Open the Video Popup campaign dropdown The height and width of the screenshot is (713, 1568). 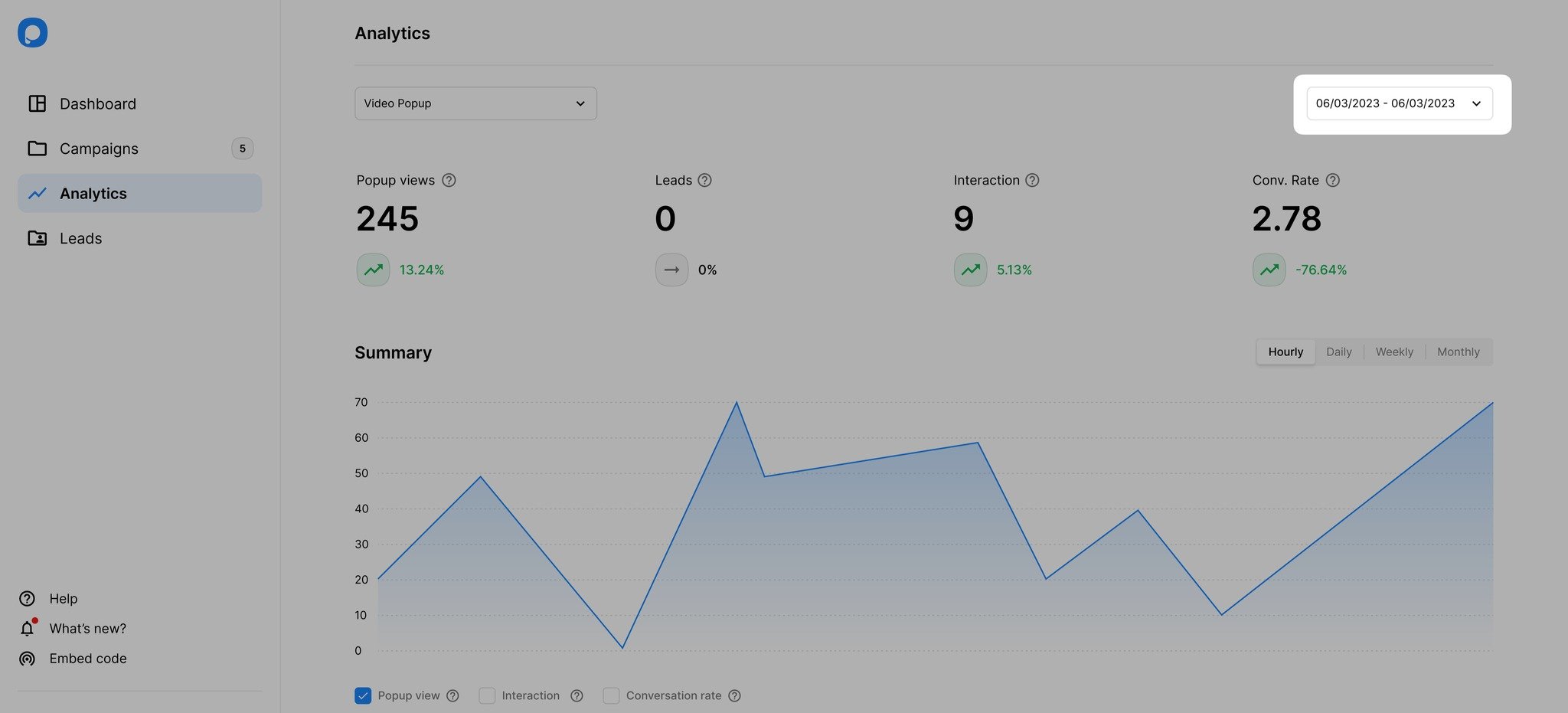coord(475,103)
